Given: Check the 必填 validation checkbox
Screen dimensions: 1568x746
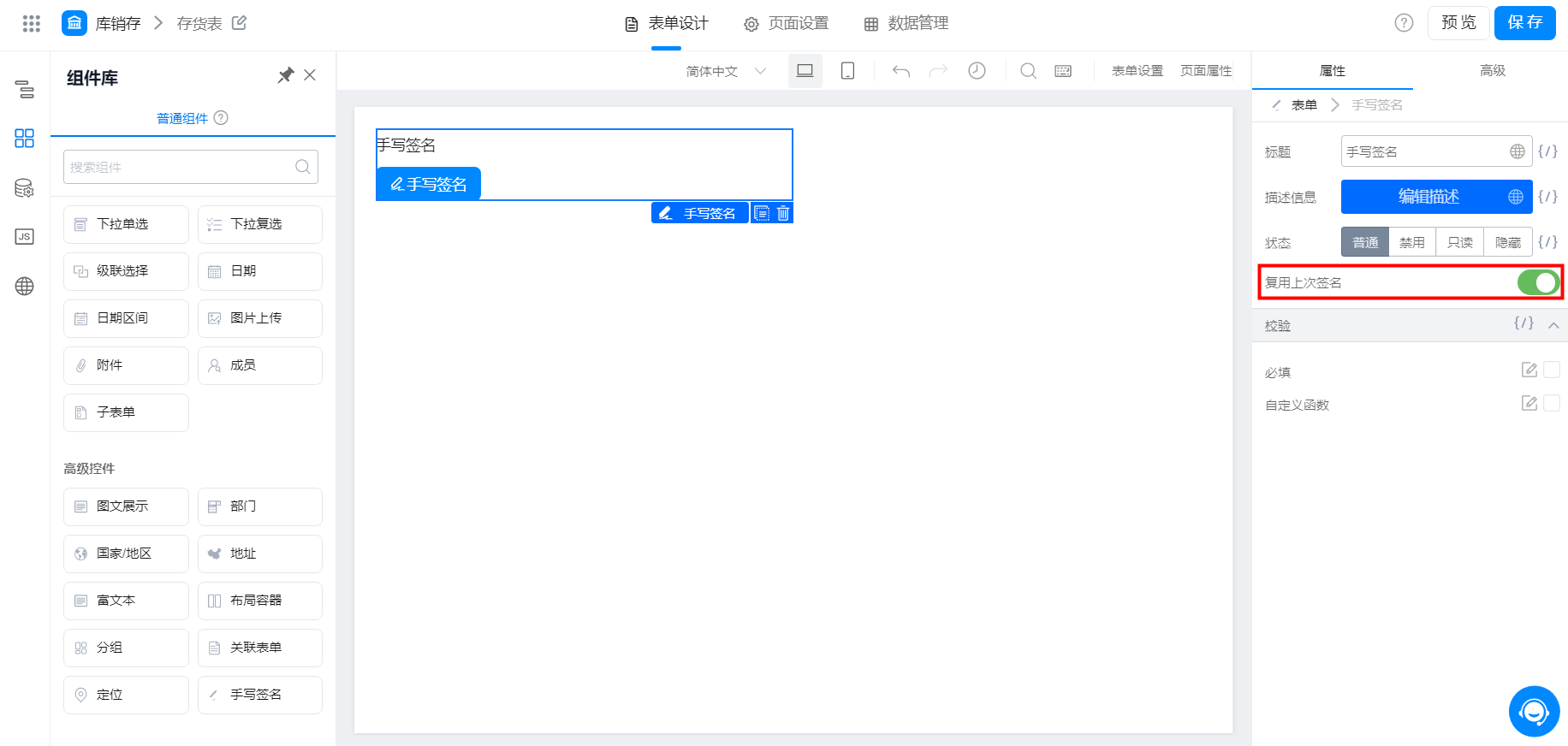Looking at the screenshot, I should coord(1551,370).
